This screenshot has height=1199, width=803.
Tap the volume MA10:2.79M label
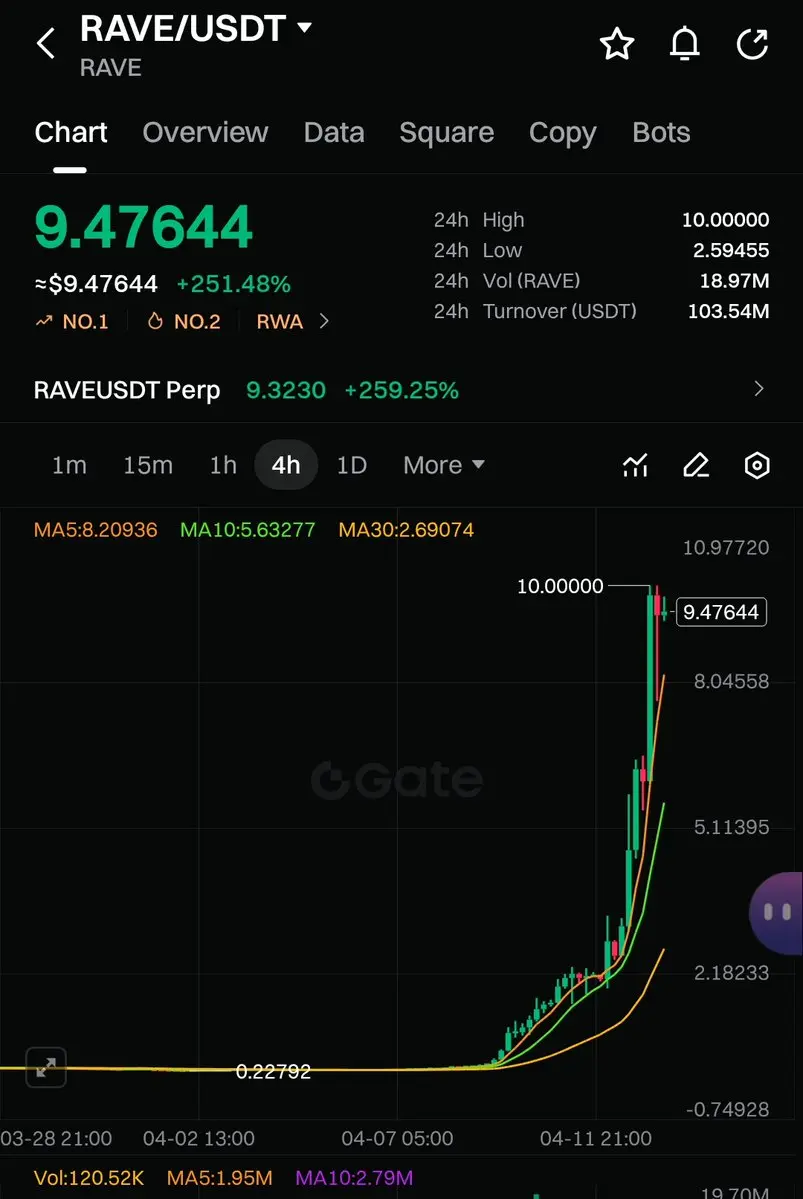point(354,1178)
